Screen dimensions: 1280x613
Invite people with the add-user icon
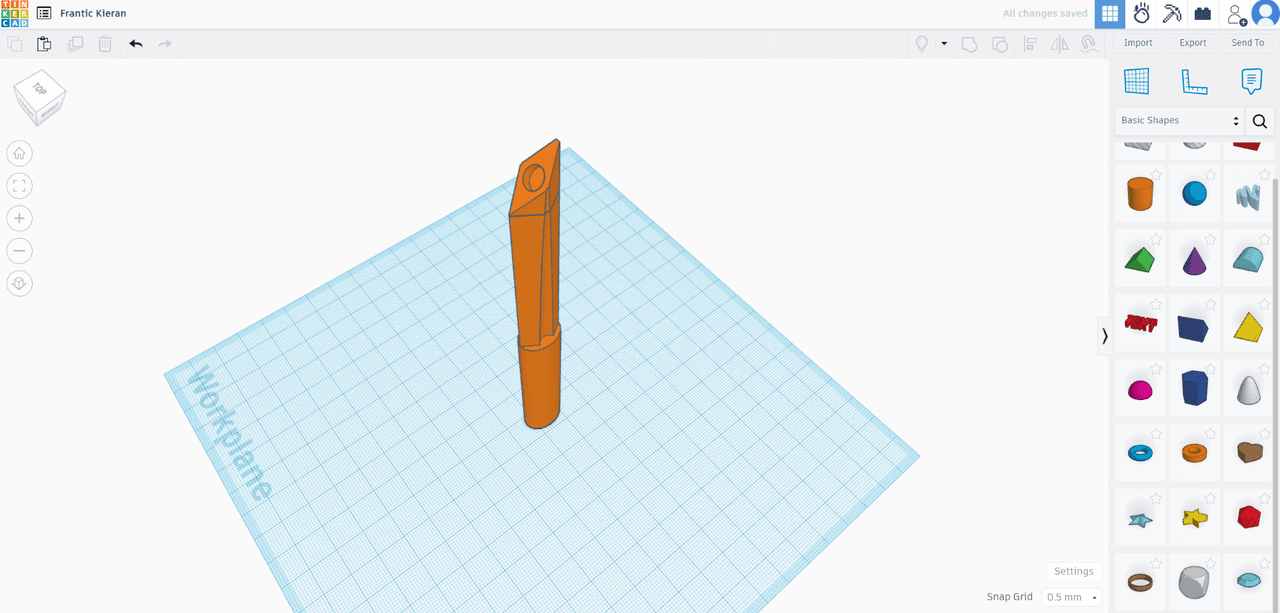click(1236, 14)
